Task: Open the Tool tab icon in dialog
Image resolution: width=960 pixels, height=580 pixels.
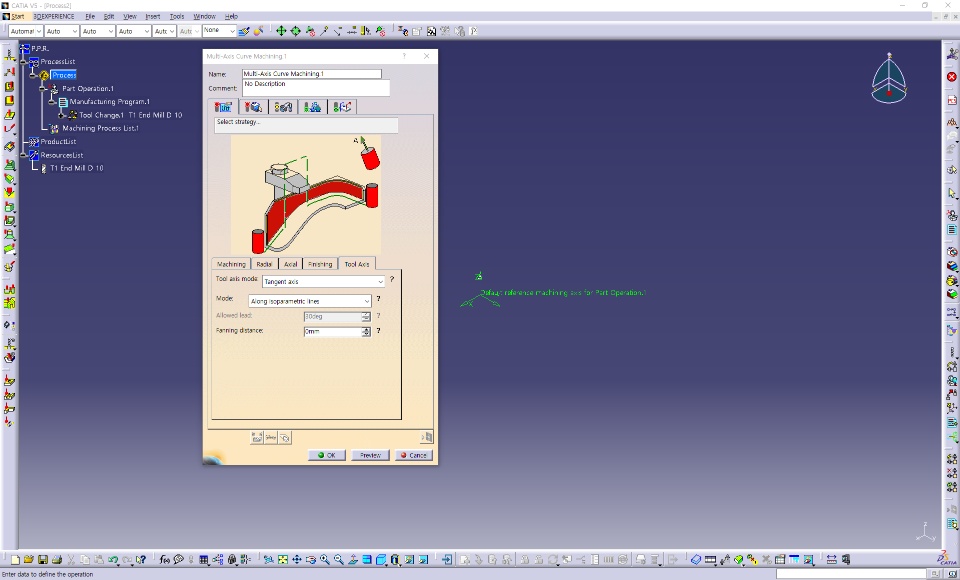Action: (283, 107)
